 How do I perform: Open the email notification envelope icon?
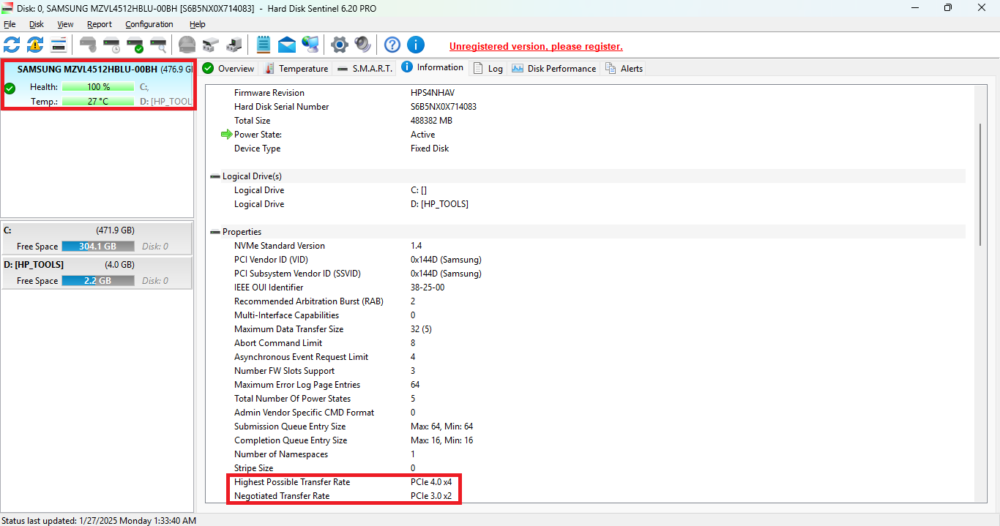(x=287, y=45)
